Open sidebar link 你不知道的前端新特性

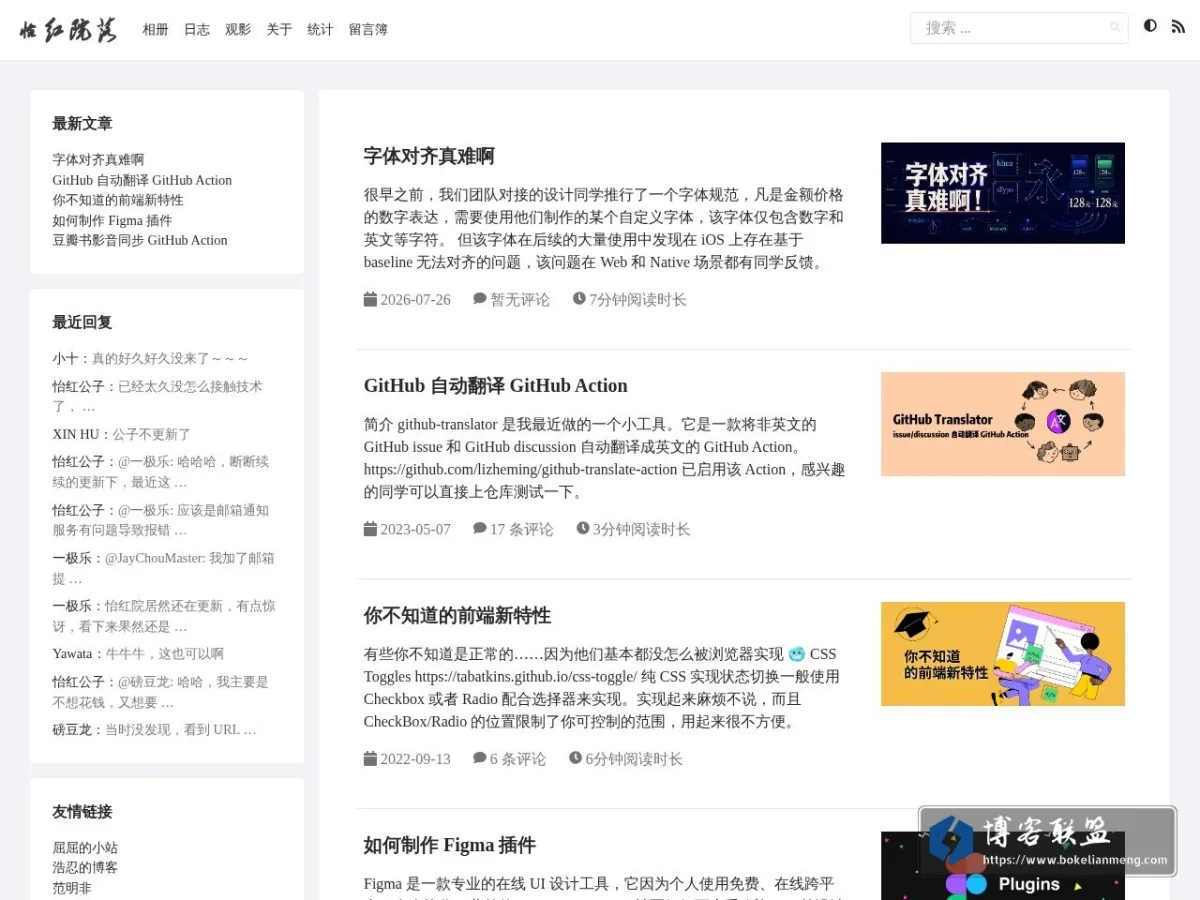tap(118, 200)
